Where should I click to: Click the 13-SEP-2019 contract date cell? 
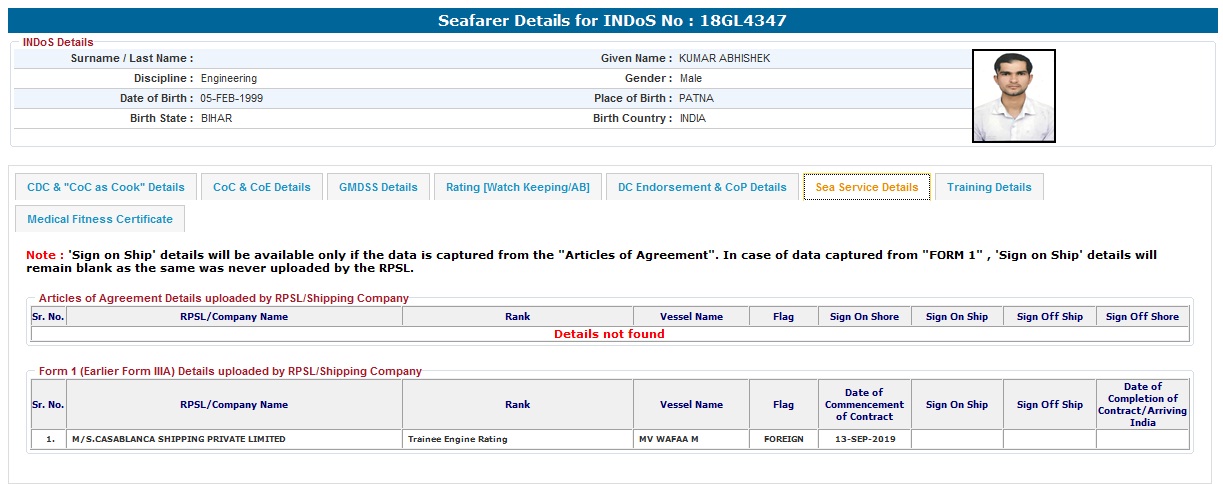click(x=864, y=439)
